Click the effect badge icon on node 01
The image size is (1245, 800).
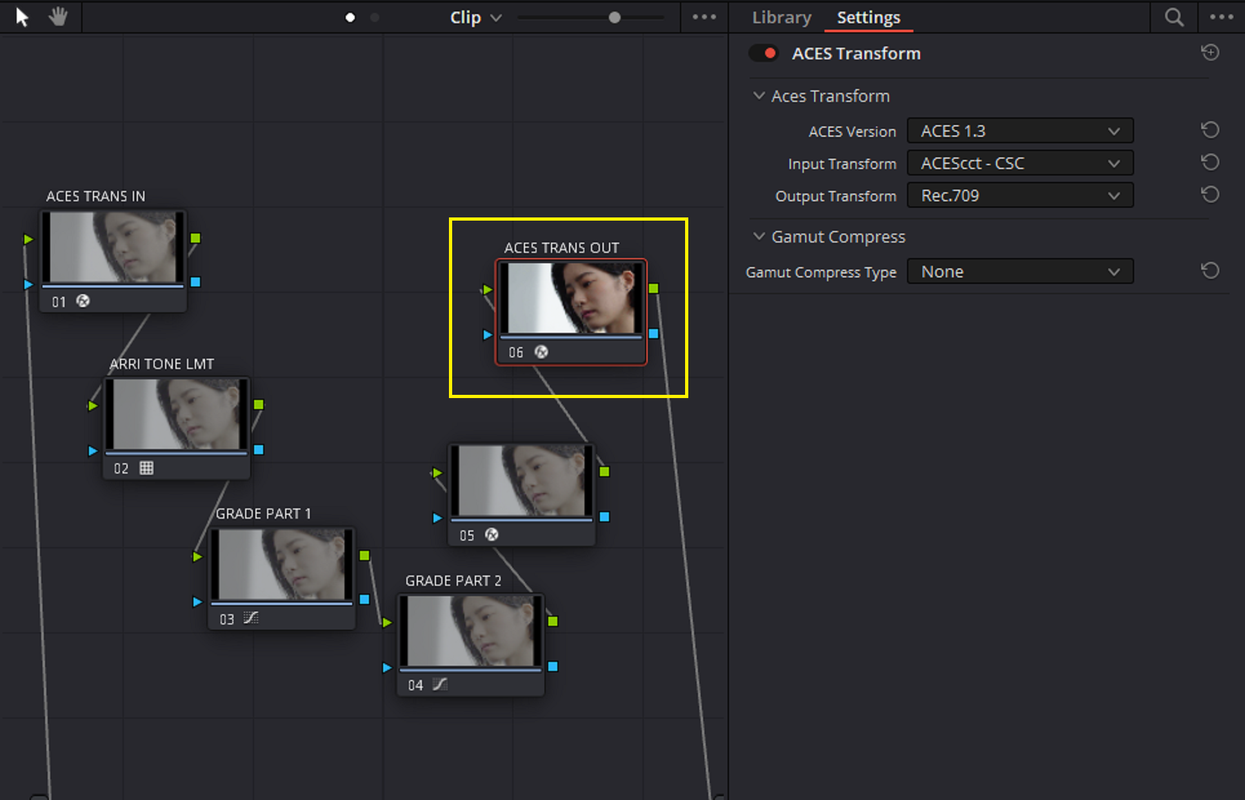click(x=83, y=300)
